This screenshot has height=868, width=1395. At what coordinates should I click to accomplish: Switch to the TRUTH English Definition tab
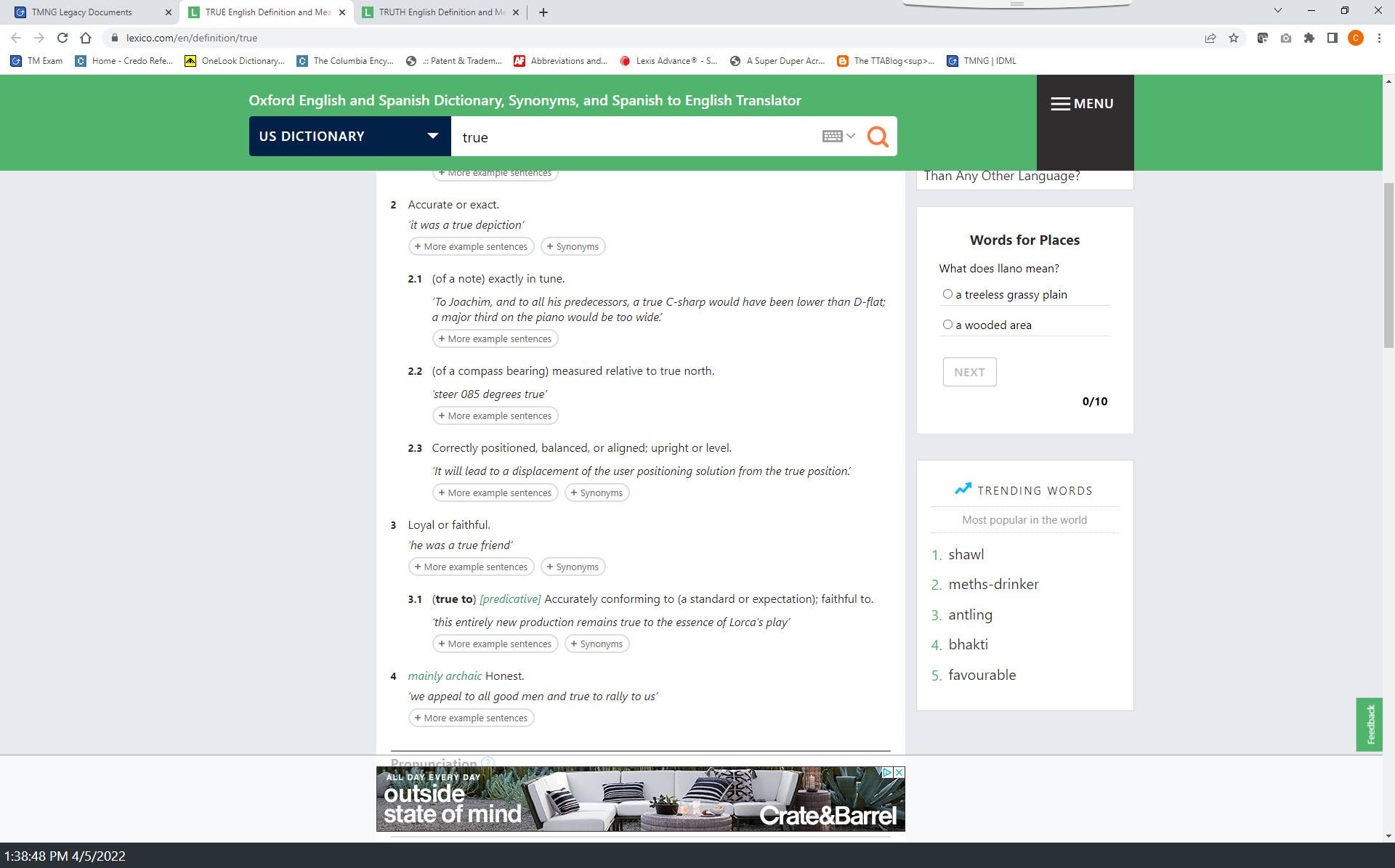click(x=441, y=12)
